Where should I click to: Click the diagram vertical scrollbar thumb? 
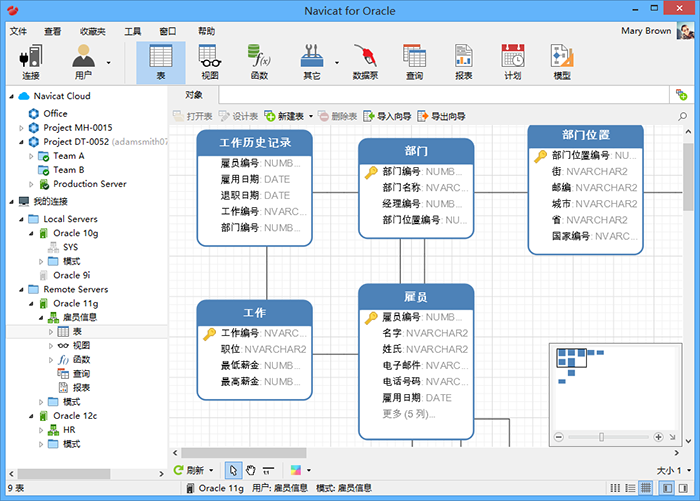(x=688, y=177)
